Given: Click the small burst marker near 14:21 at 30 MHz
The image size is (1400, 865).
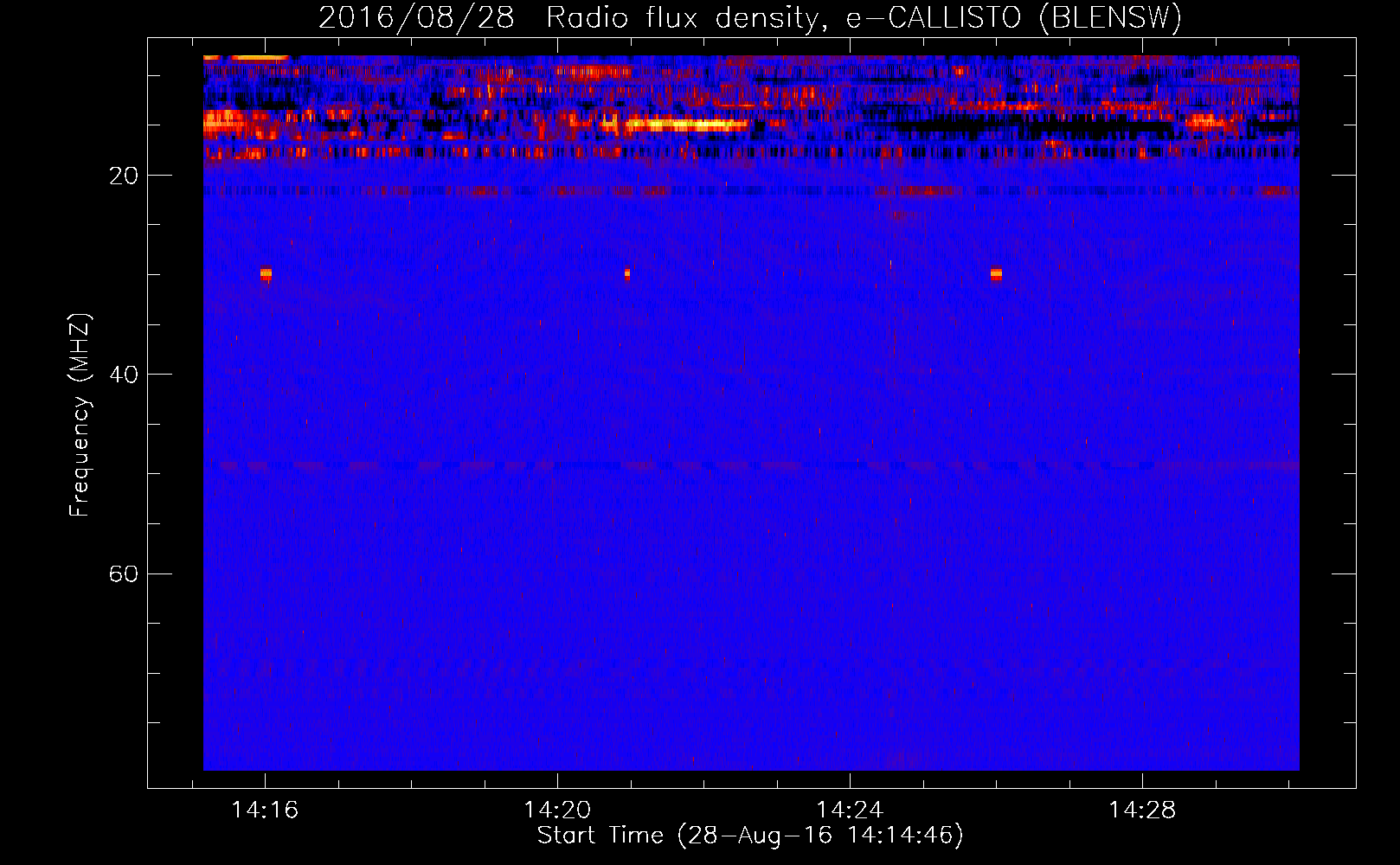Looking at the screenshot, I should tap(627, 274).
